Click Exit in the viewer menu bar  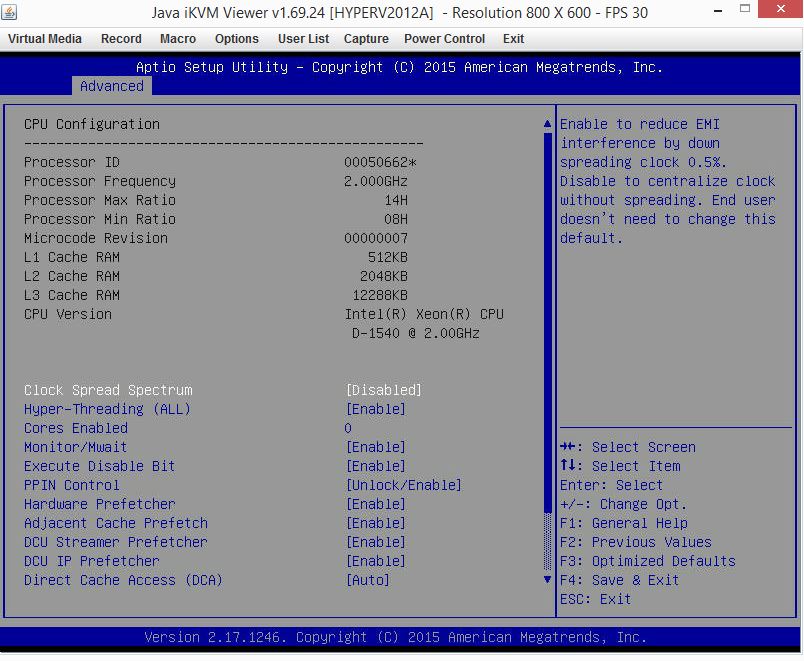pyautogui.click(x=513, y=39)
